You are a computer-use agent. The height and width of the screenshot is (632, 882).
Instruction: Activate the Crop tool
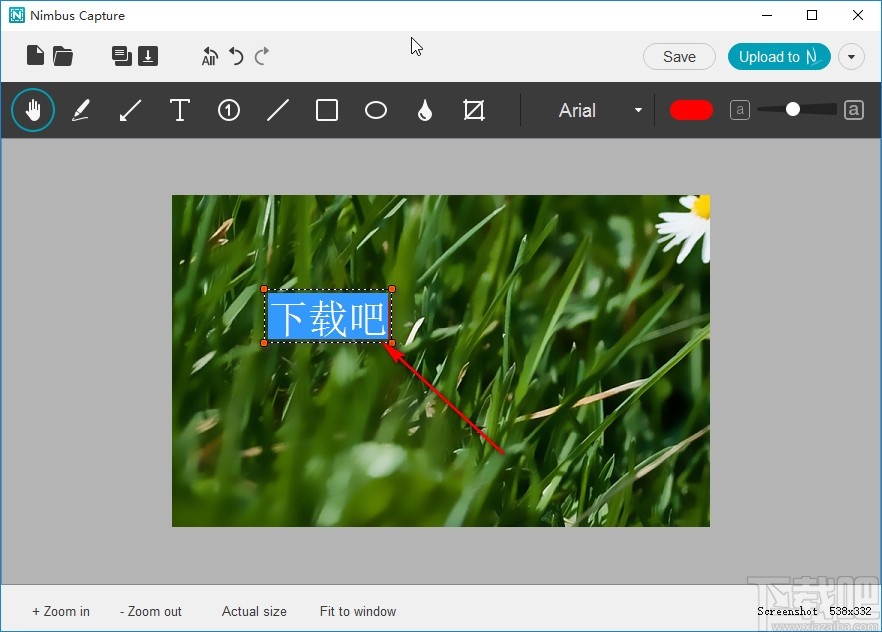[473, 110]
